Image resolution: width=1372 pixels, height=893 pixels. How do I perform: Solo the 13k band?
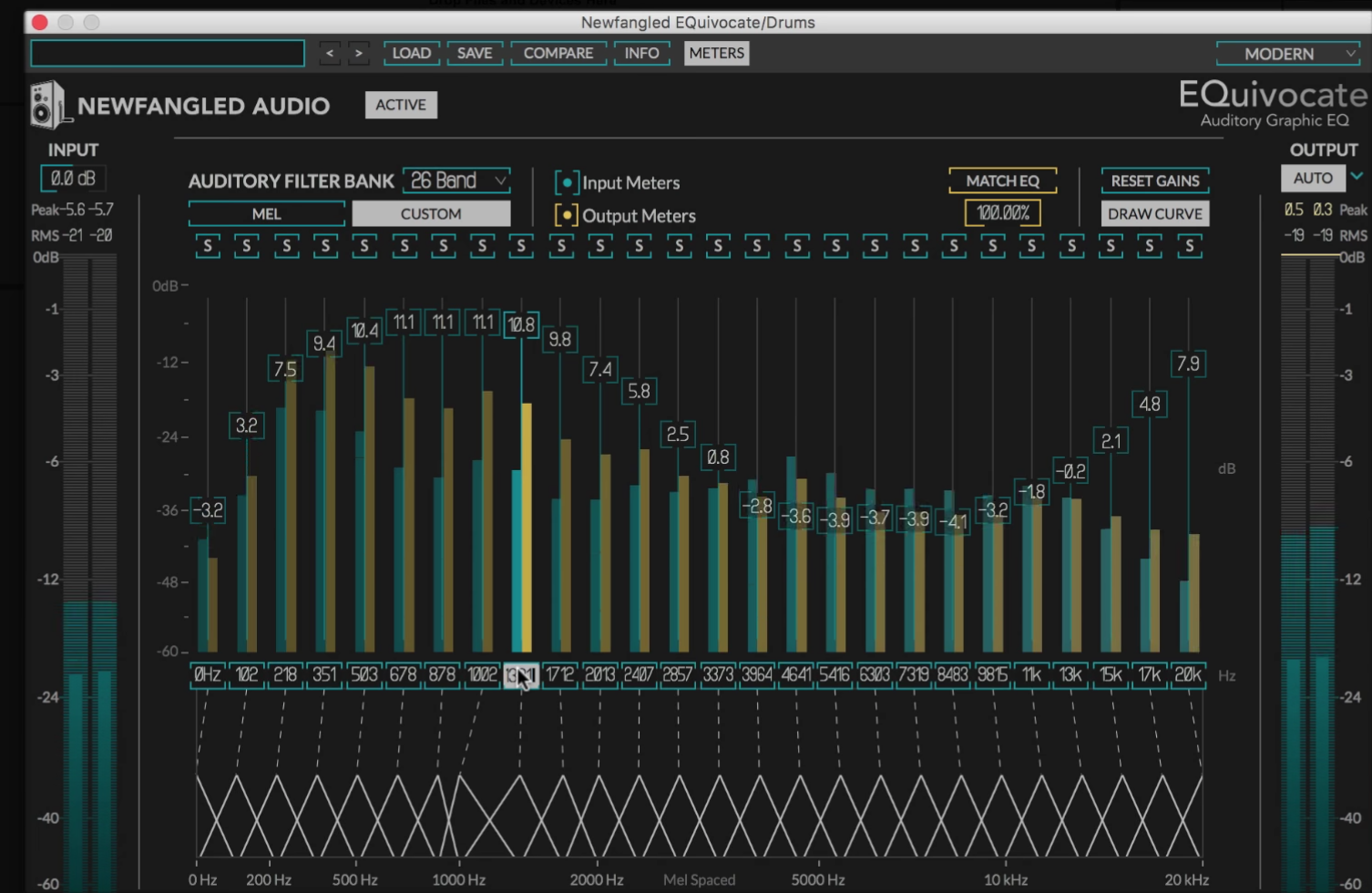coord(1071,246)
